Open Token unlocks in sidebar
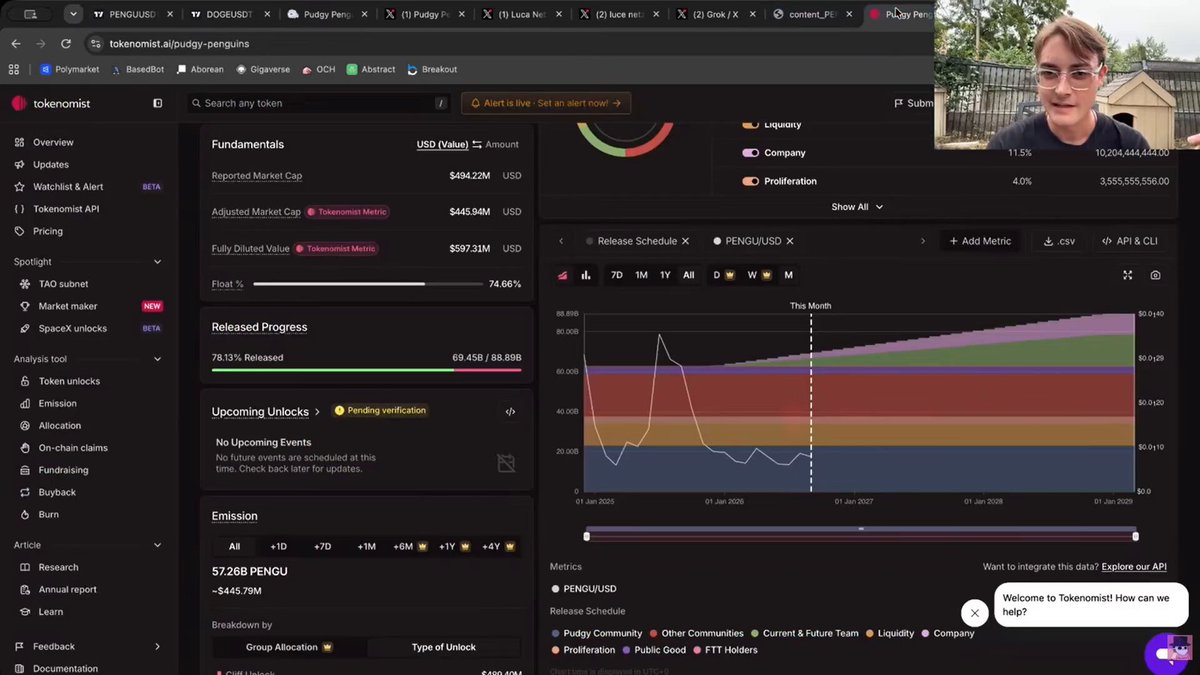Image resolution: width=1200 pixels, height=675 pixels. point(69,381)
